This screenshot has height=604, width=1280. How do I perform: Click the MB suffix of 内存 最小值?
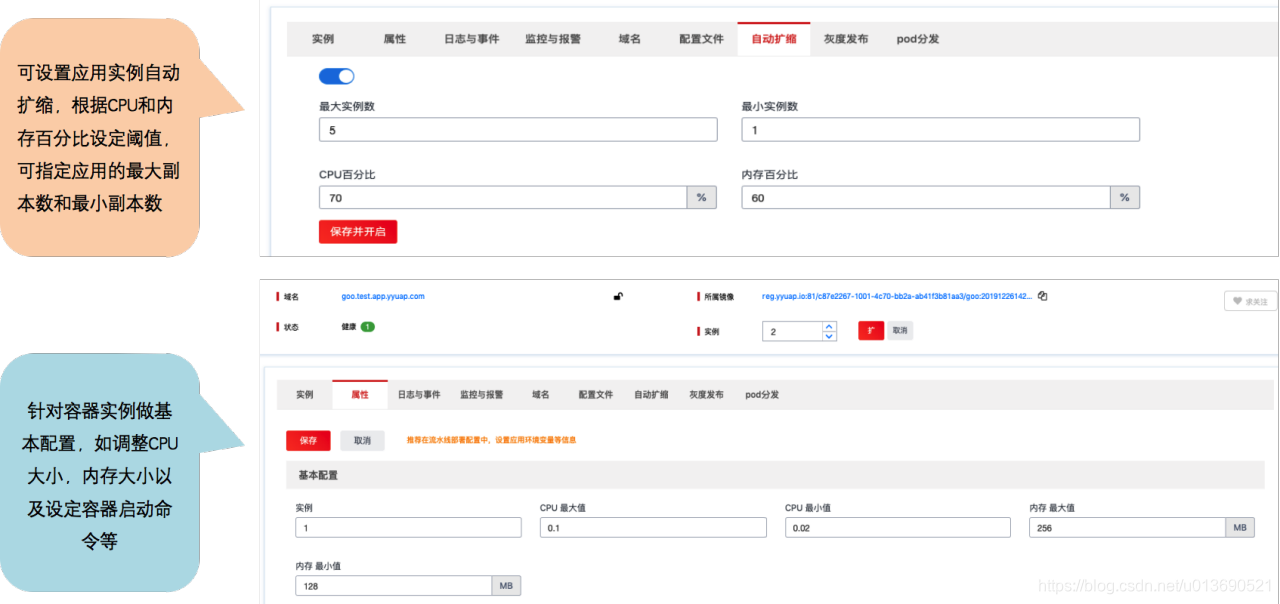[506, 586]
